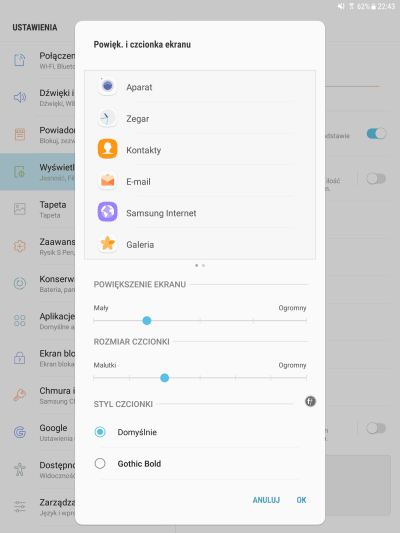
Task: Tap the Aparat camera app icon
Action: (x=107, y=86)
